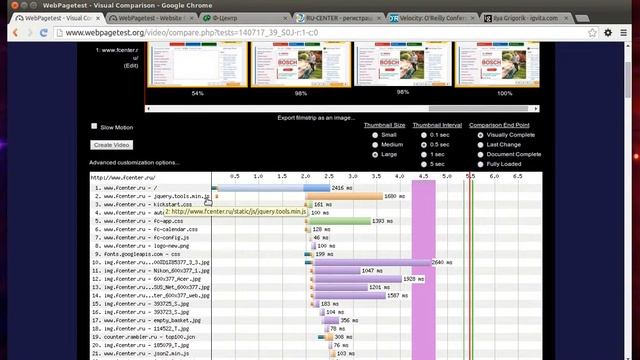
Task: Click the 2416 ms request bar
Action: 271,188
